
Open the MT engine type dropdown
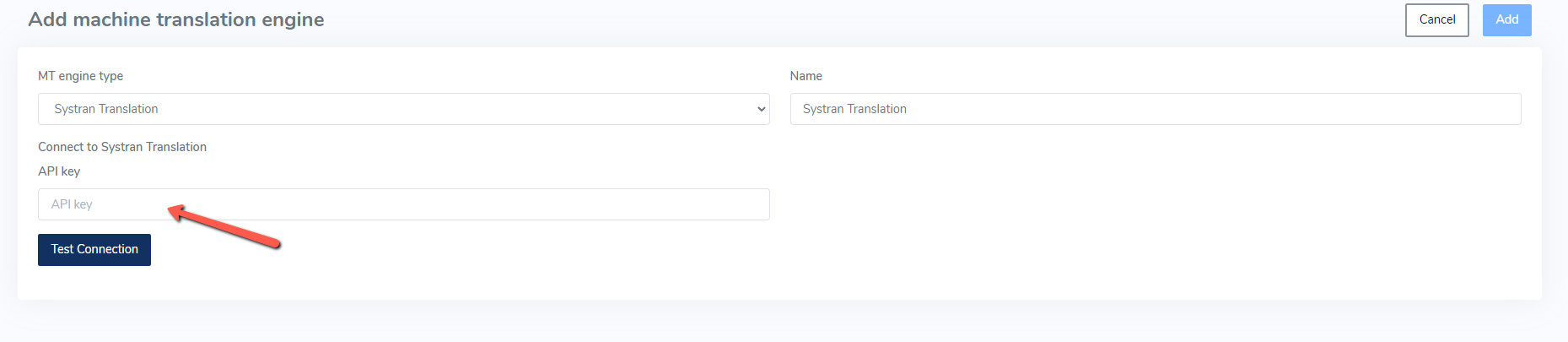403,109
